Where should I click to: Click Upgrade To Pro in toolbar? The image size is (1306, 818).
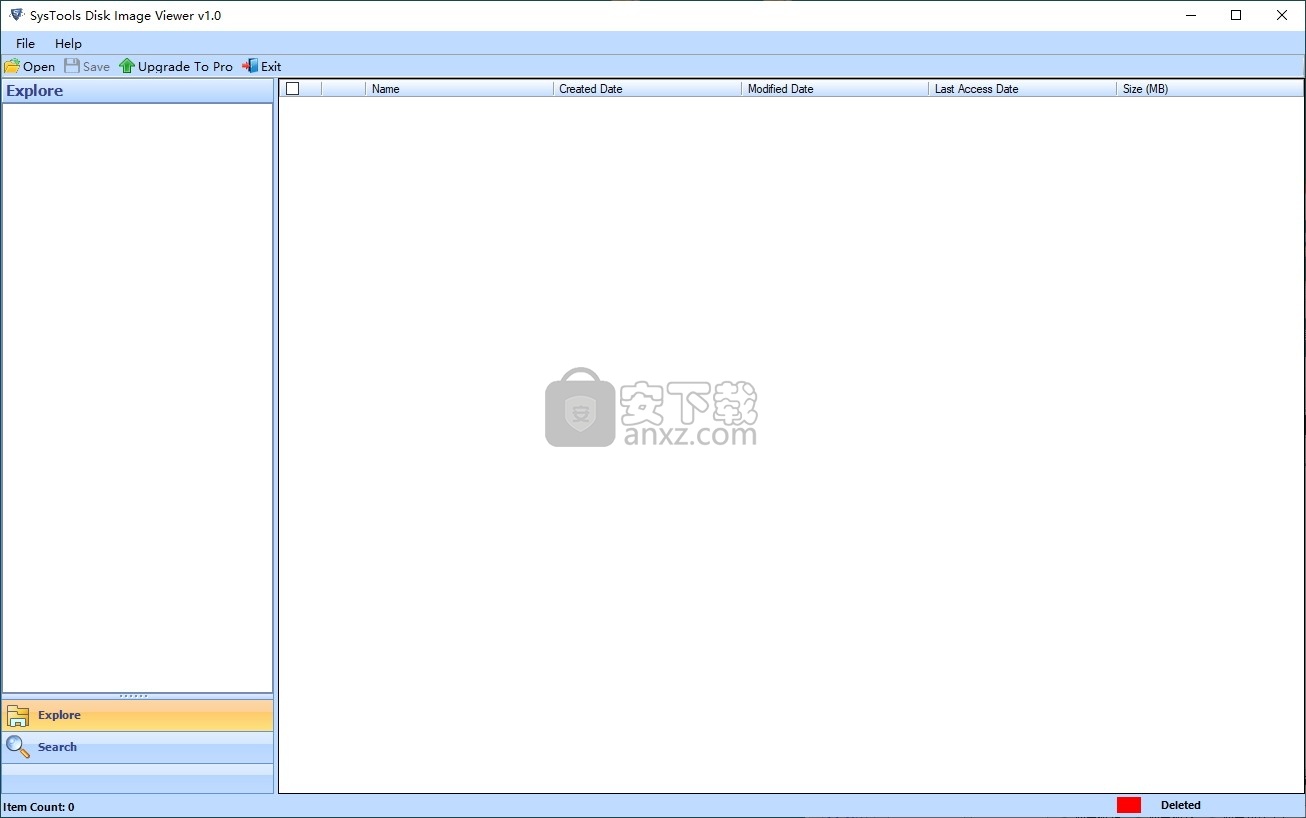point(176,66)
